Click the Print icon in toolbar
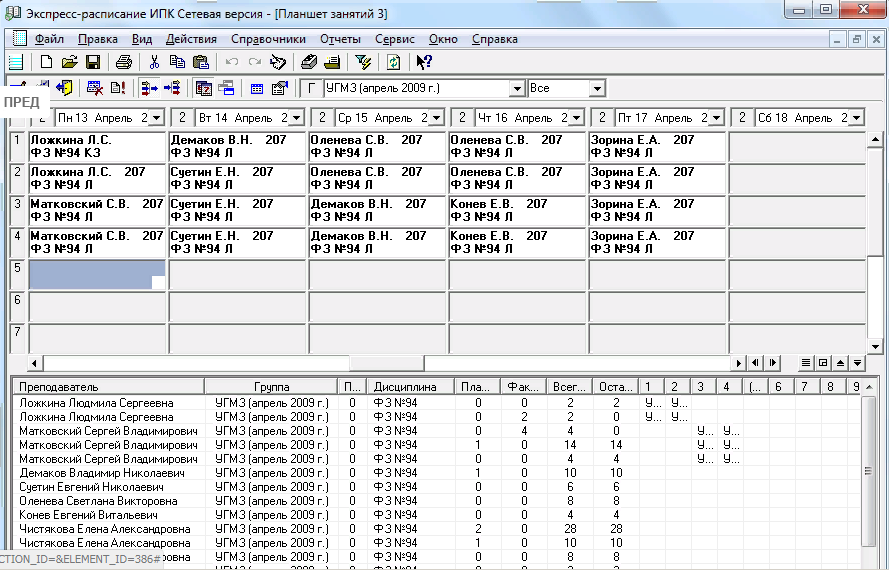The image size is (889, 570). pos(123,63)
